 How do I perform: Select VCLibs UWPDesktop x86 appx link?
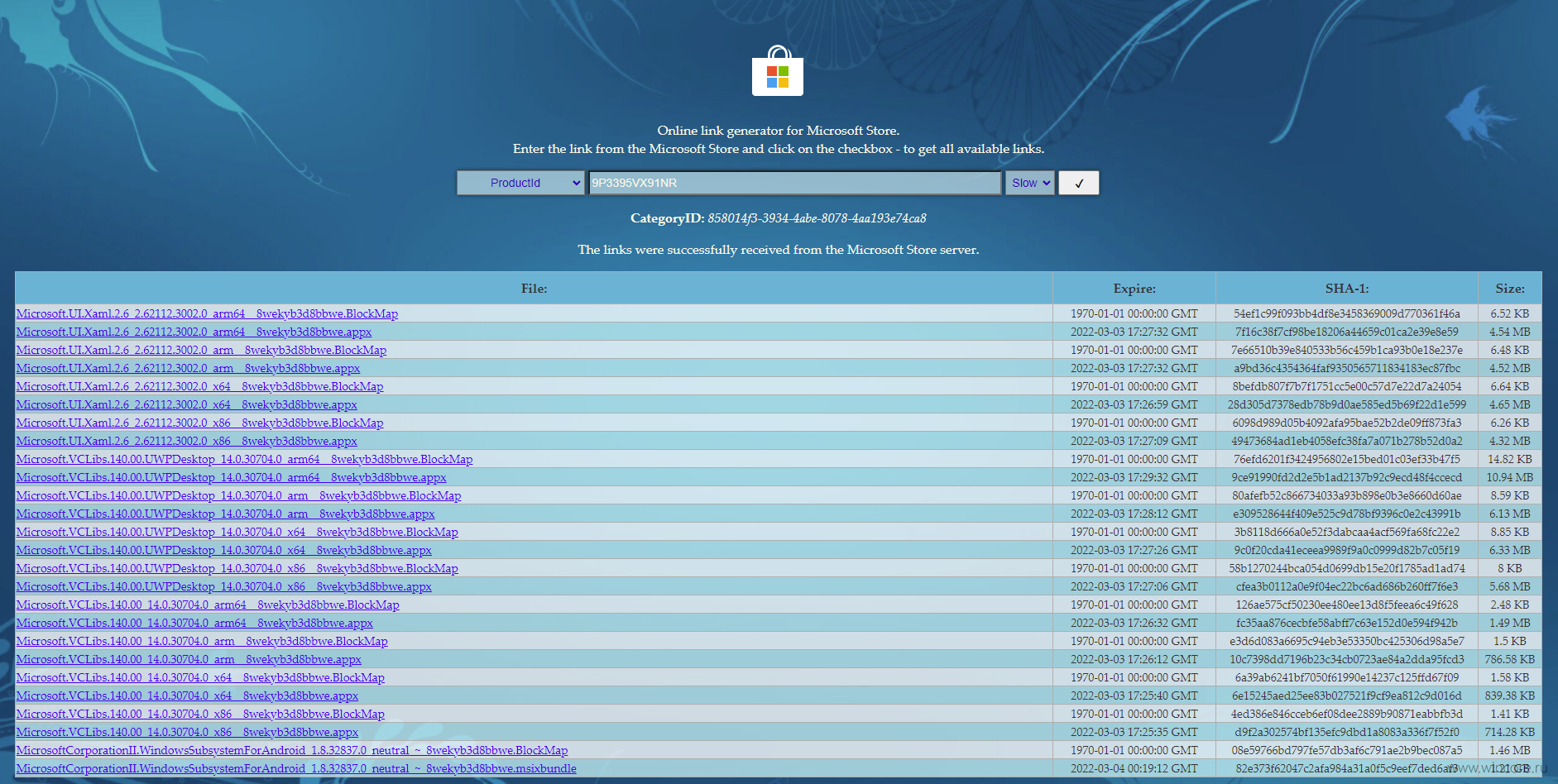pyautogui.click(x=223, y=586)
